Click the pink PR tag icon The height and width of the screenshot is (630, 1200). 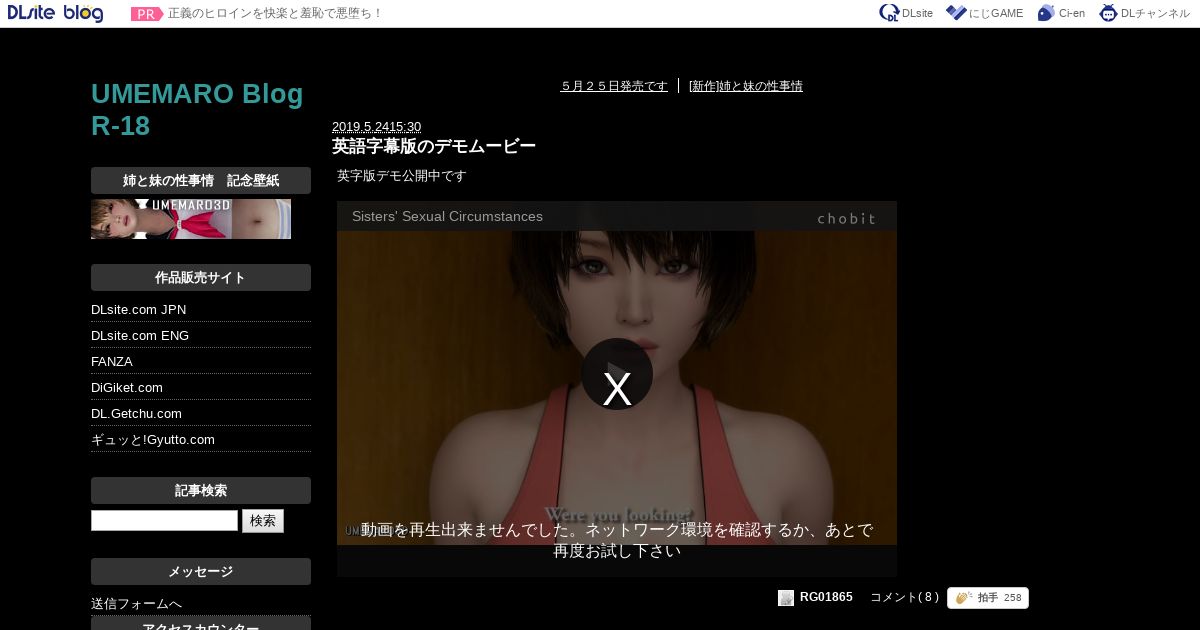pos(147,14)
